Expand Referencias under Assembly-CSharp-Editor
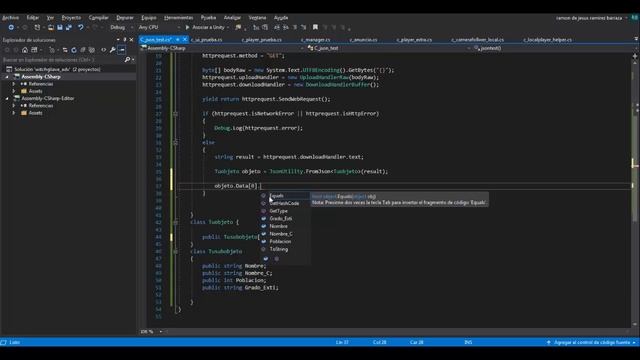Screen dimensions: 640x360 13,106
